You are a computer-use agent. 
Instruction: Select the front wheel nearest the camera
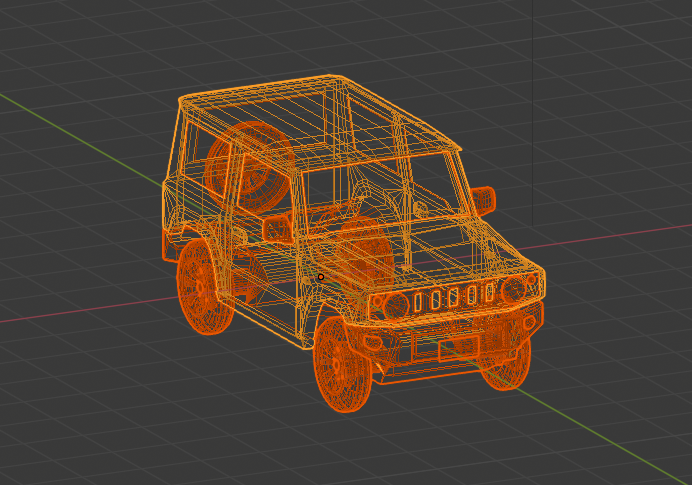pyautogui.click(x=342, y=365)
